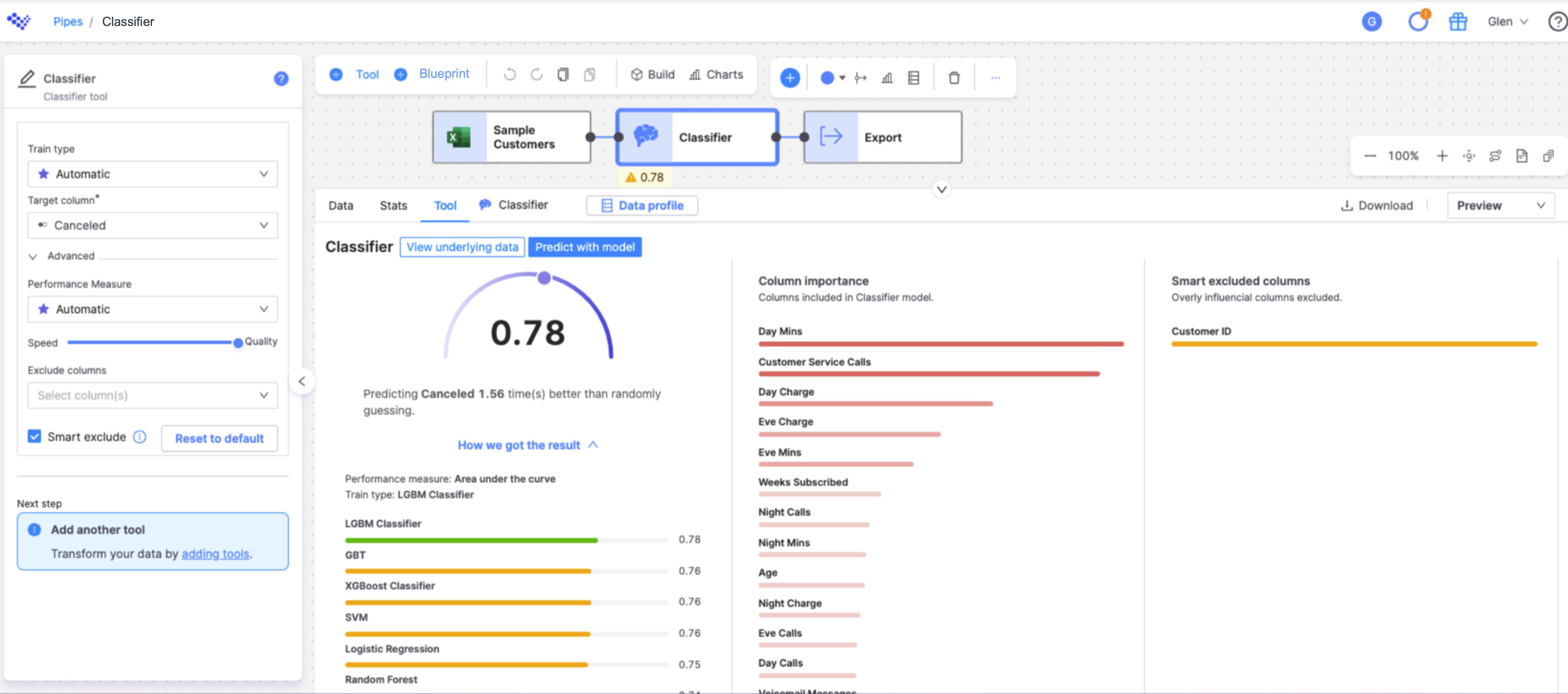Click the redo arrow icon

(x=536, y=74)
